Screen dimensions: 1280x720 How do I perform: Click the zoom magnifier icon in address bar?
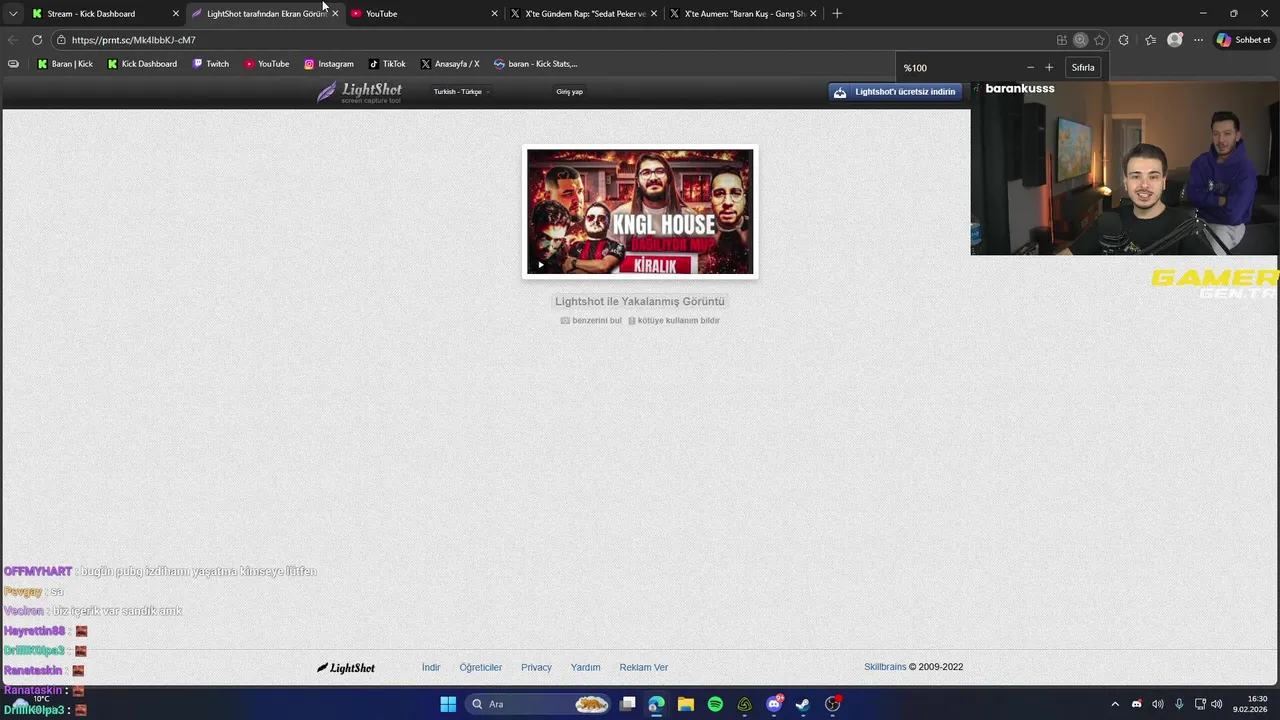[1080, 40]
